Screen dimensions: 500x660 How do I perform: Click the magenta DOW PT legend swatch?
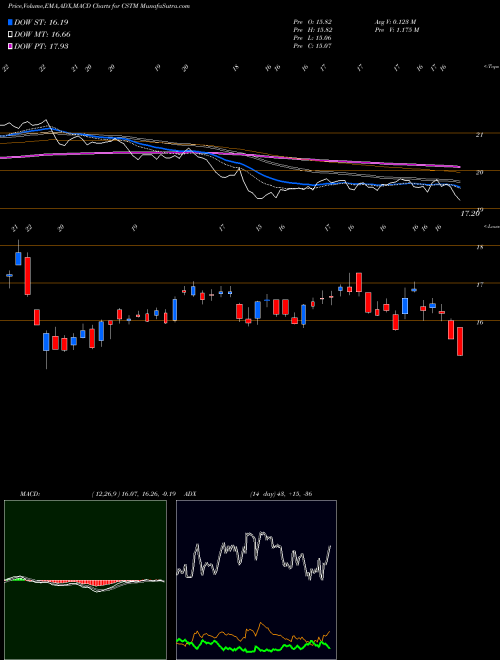[10, 46]
